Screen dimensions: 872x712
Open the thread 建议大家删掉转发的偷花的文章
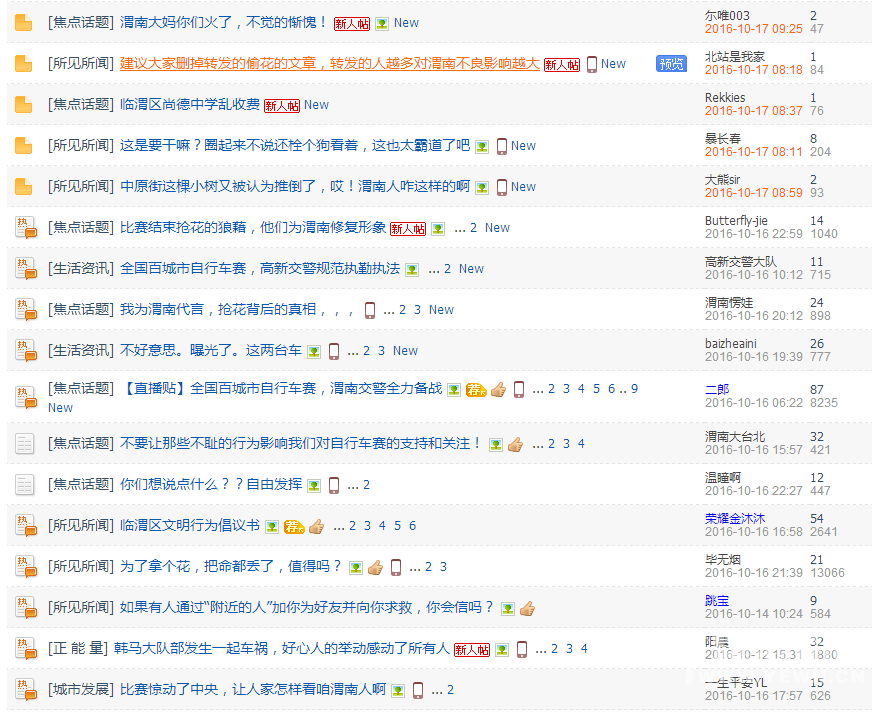[x=330, y=63]
